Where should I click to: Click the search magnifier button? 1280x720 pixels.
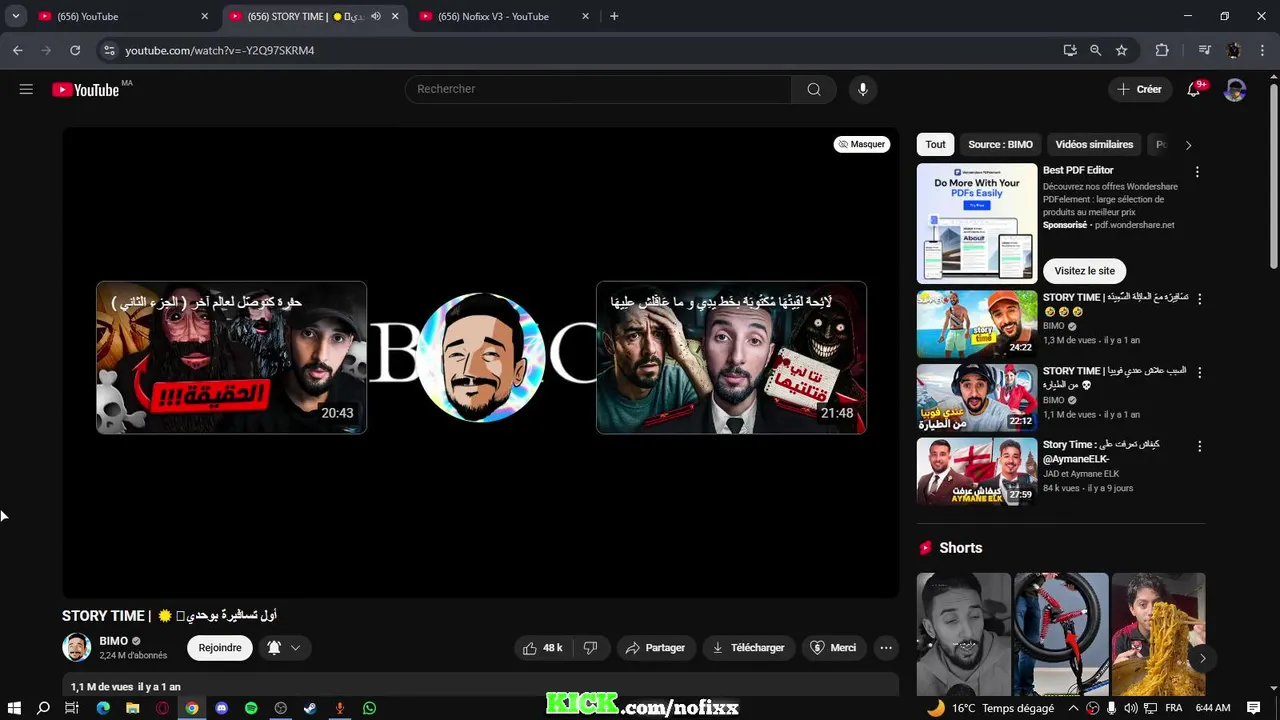point(814,89)
